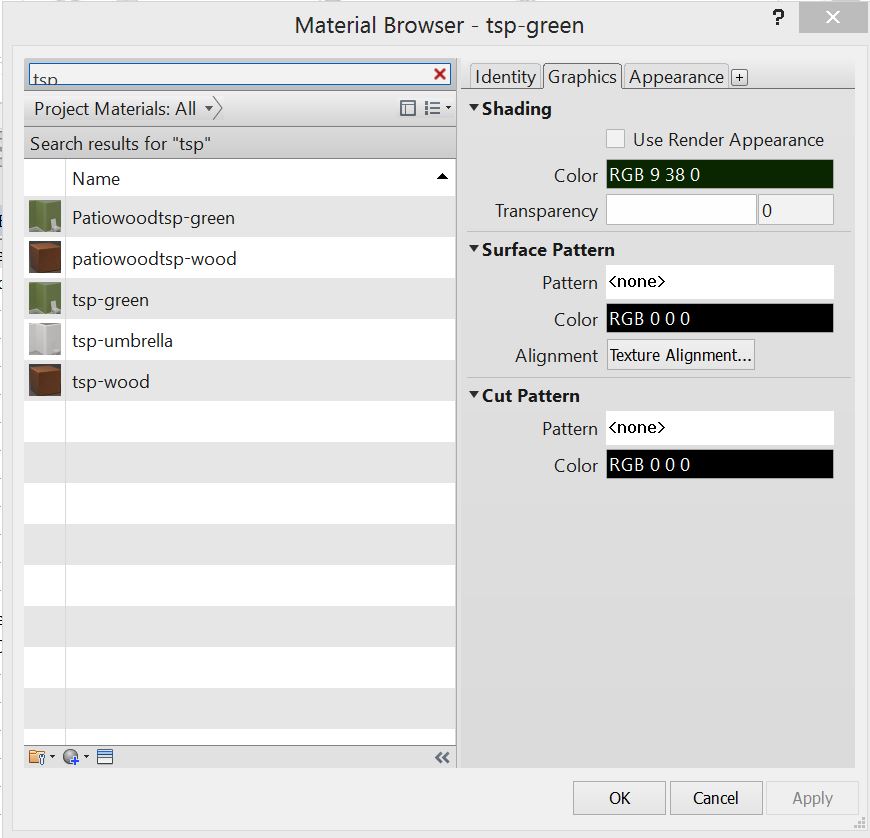The height and width of the screenshot is (838, 870).
Task: Enable Use Render Appearance checkbox
Action: (615, 139)
